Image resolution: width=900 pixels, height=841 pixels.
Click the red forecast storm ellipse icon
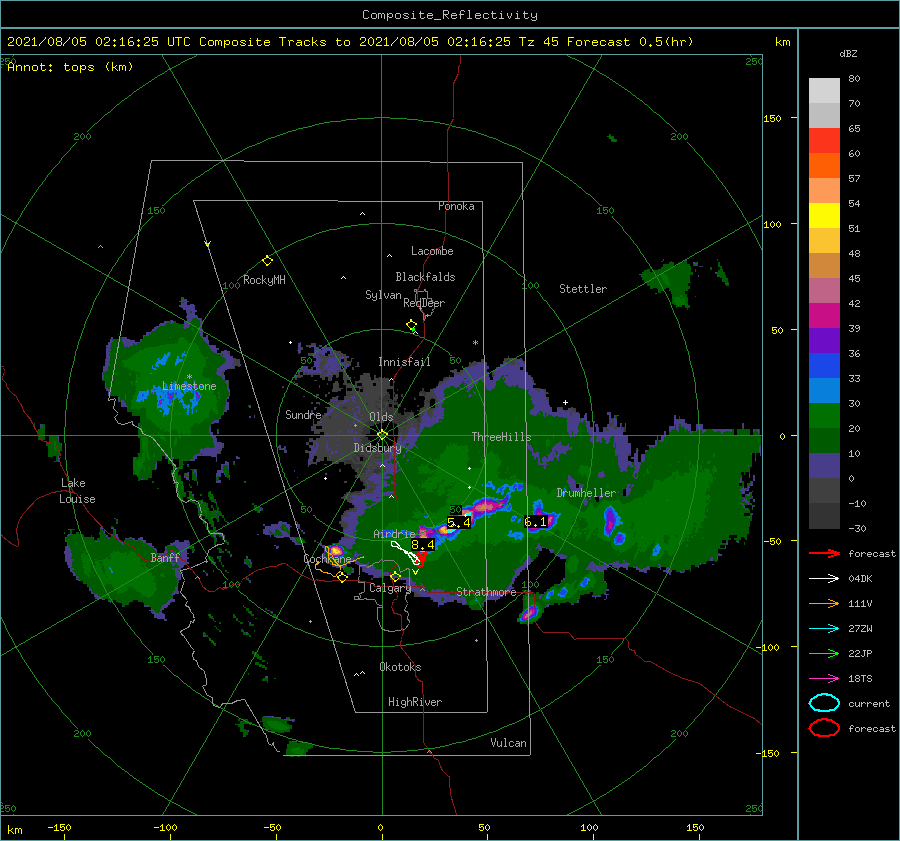(824, 728)
